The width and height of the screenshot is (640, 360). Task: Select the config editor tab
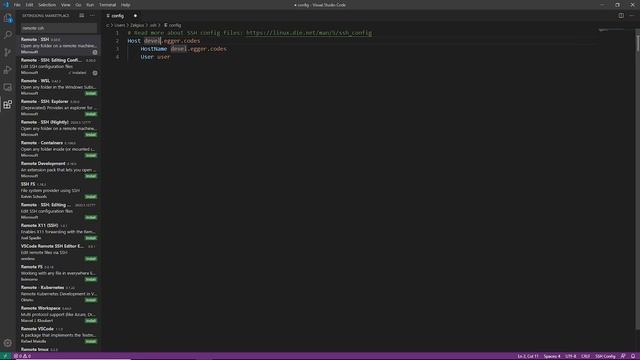[x=122, y=16]
